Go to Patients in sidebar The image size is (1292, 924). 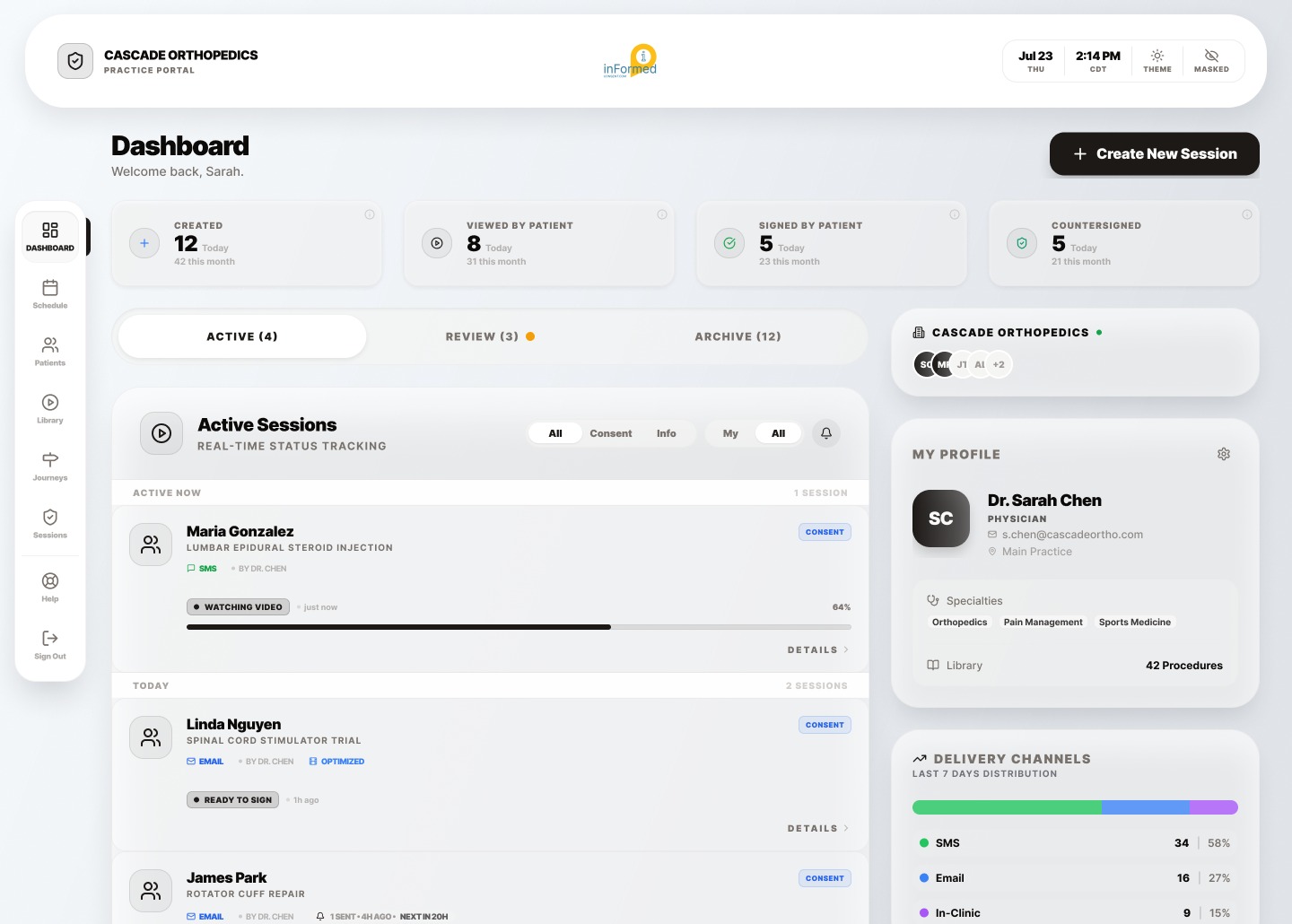point(50,352)
